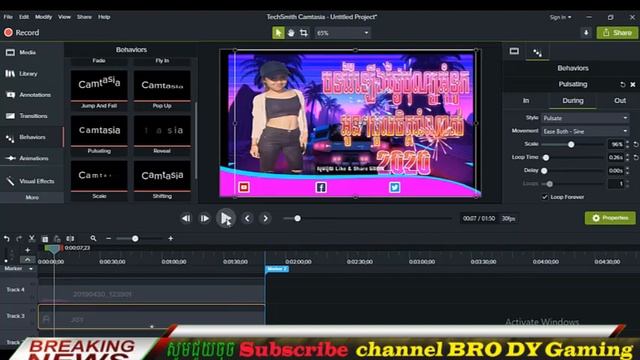Select the Reveal behavior thumbnail
Image resolution: width=640 pixels, height=360 pixels.
point(162,130)
